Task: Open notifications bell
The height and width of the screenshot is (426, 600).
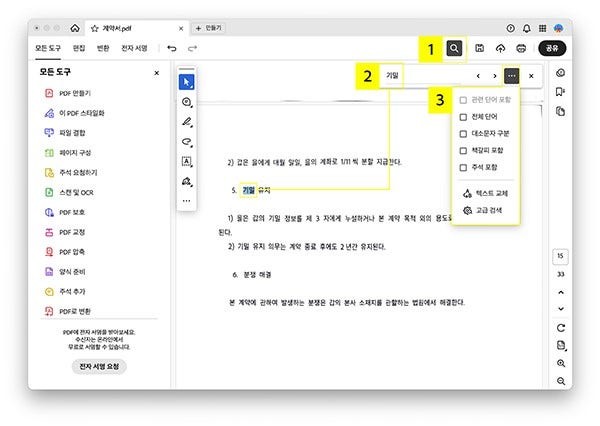Action: pos(527,28)
